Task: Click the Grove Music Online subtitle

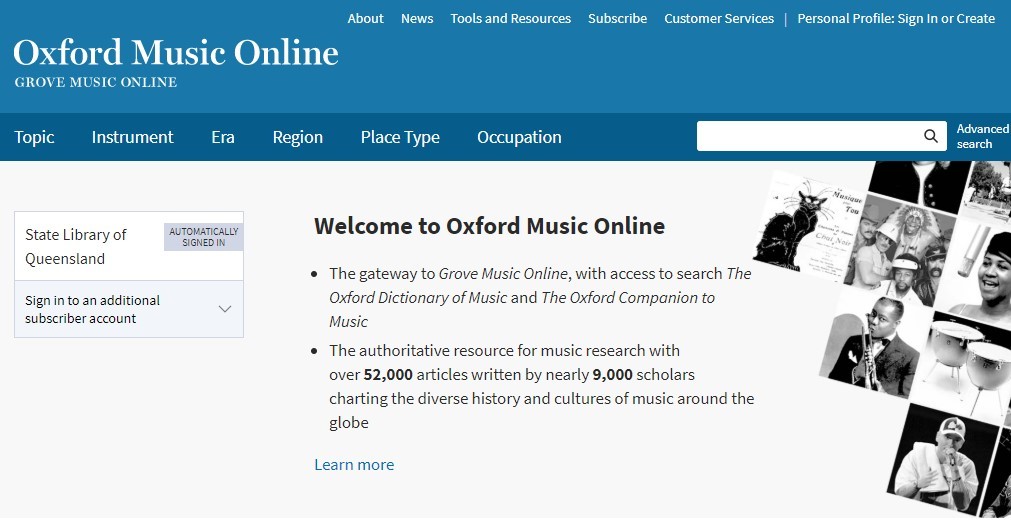Action: click(x=95, y=82)
